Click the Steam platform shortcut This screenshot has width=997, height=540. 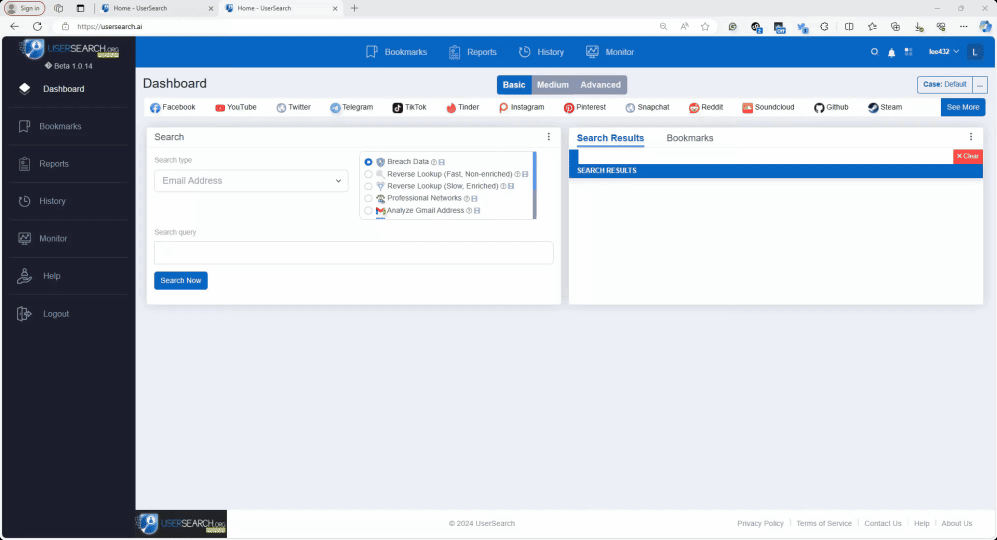click(x=884, y=107)
